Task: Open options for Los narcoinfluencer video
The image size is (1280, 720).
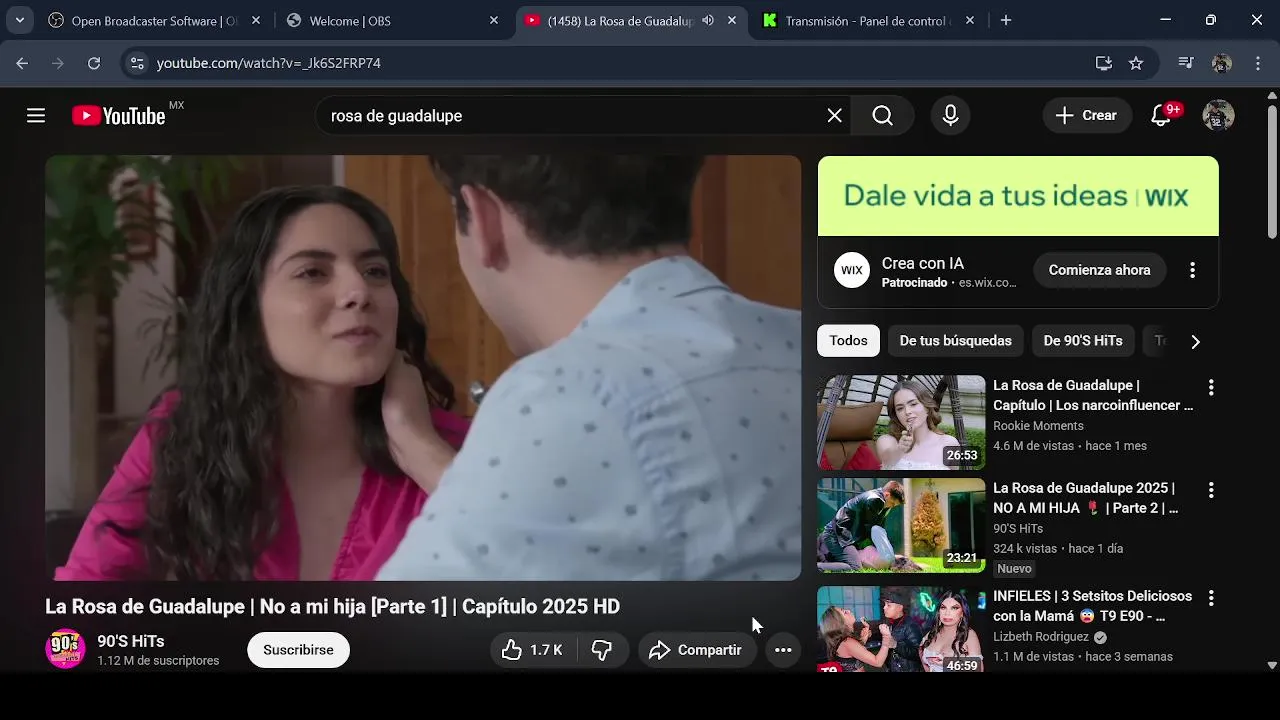Action: [x=1211, y=387]
